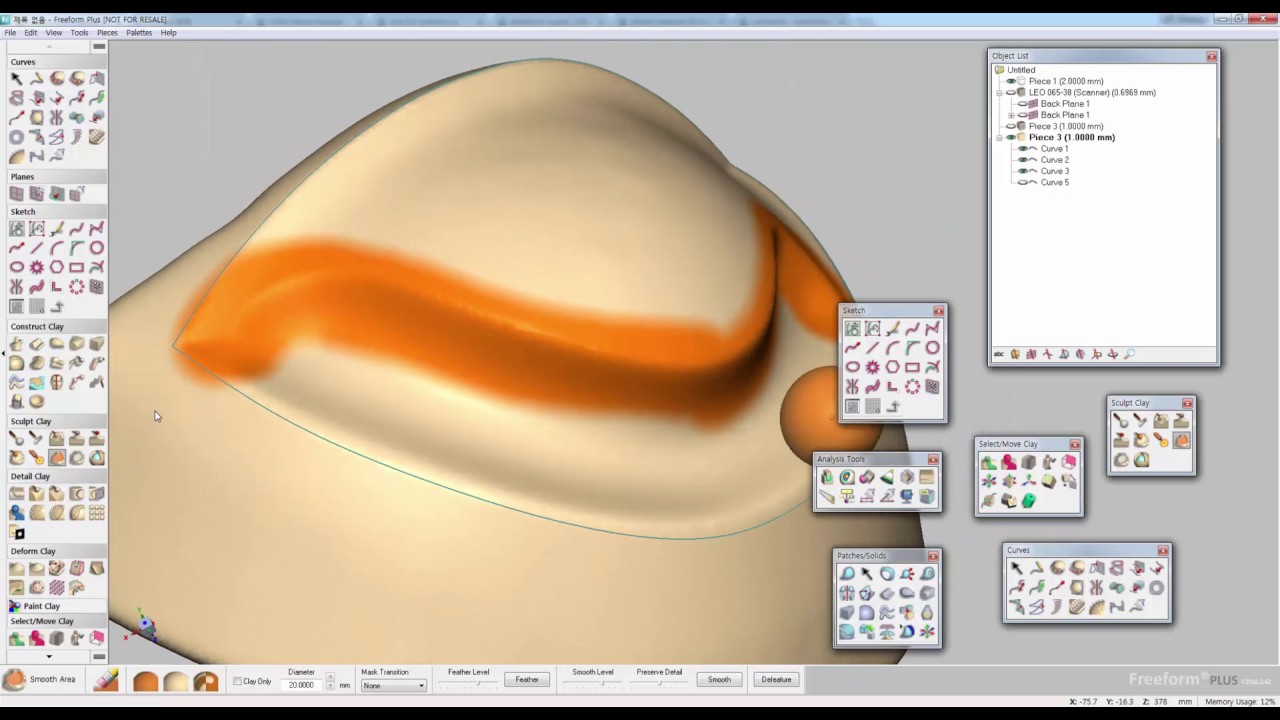Click the black square icon under Detail Clay
1280x720 pixels.
(17, 533)
